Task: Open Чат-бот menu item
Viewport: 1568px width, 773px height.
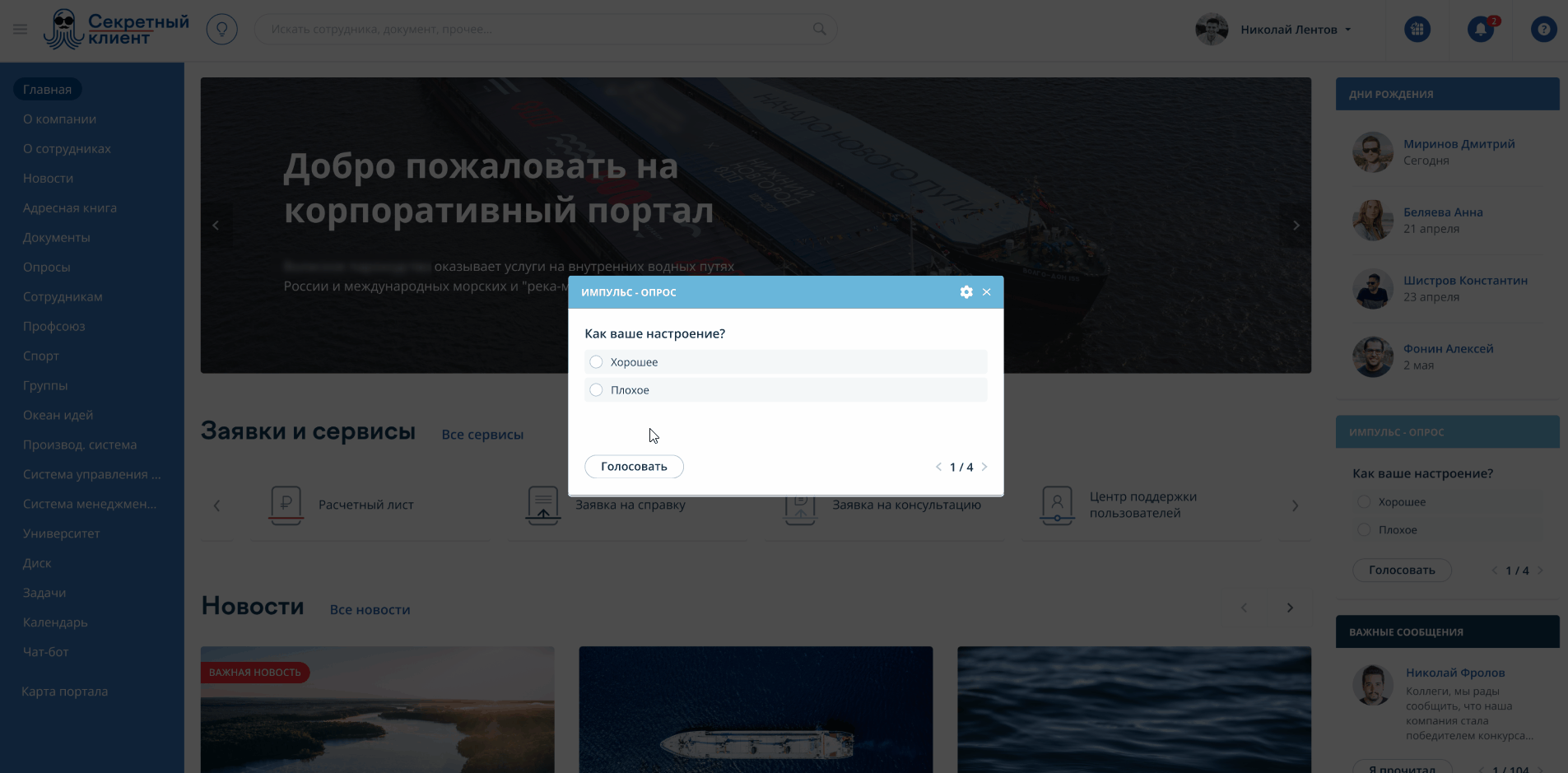Action: [x=46, y=652]
